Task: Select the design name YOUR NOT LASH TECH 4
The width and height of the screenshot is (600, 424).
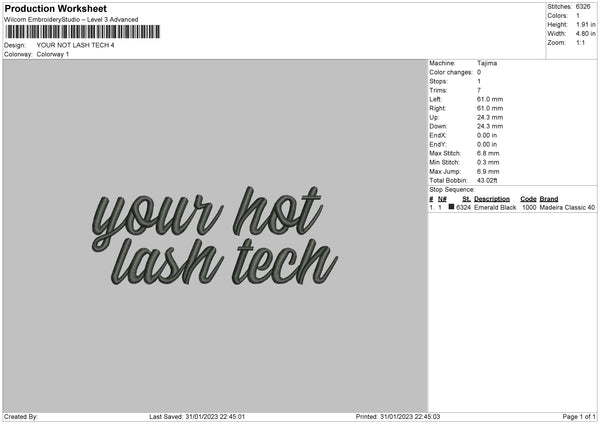Action: coord(75,45)
